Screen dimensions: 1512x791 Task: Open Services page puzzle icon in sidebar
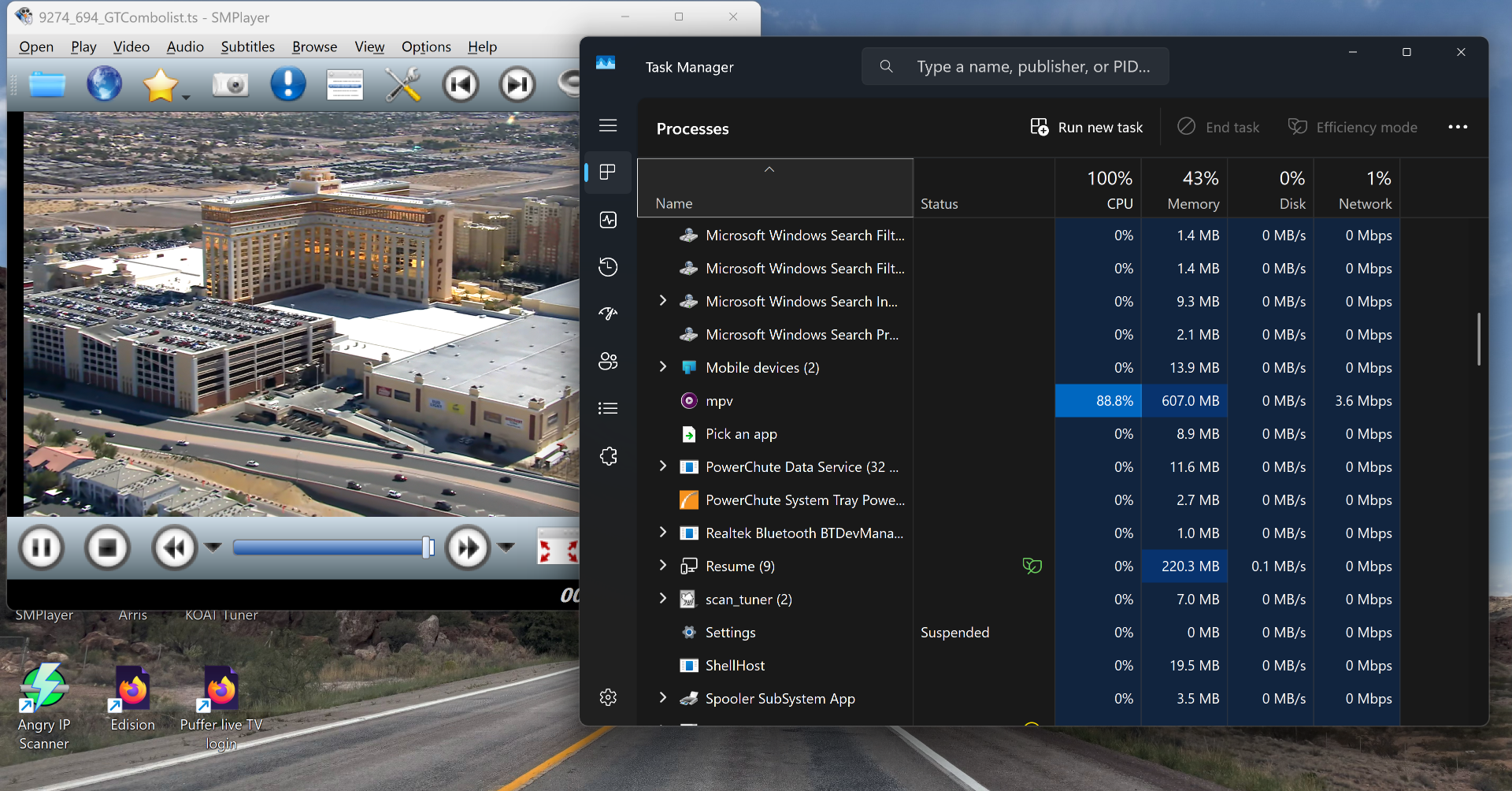[608, 456]
